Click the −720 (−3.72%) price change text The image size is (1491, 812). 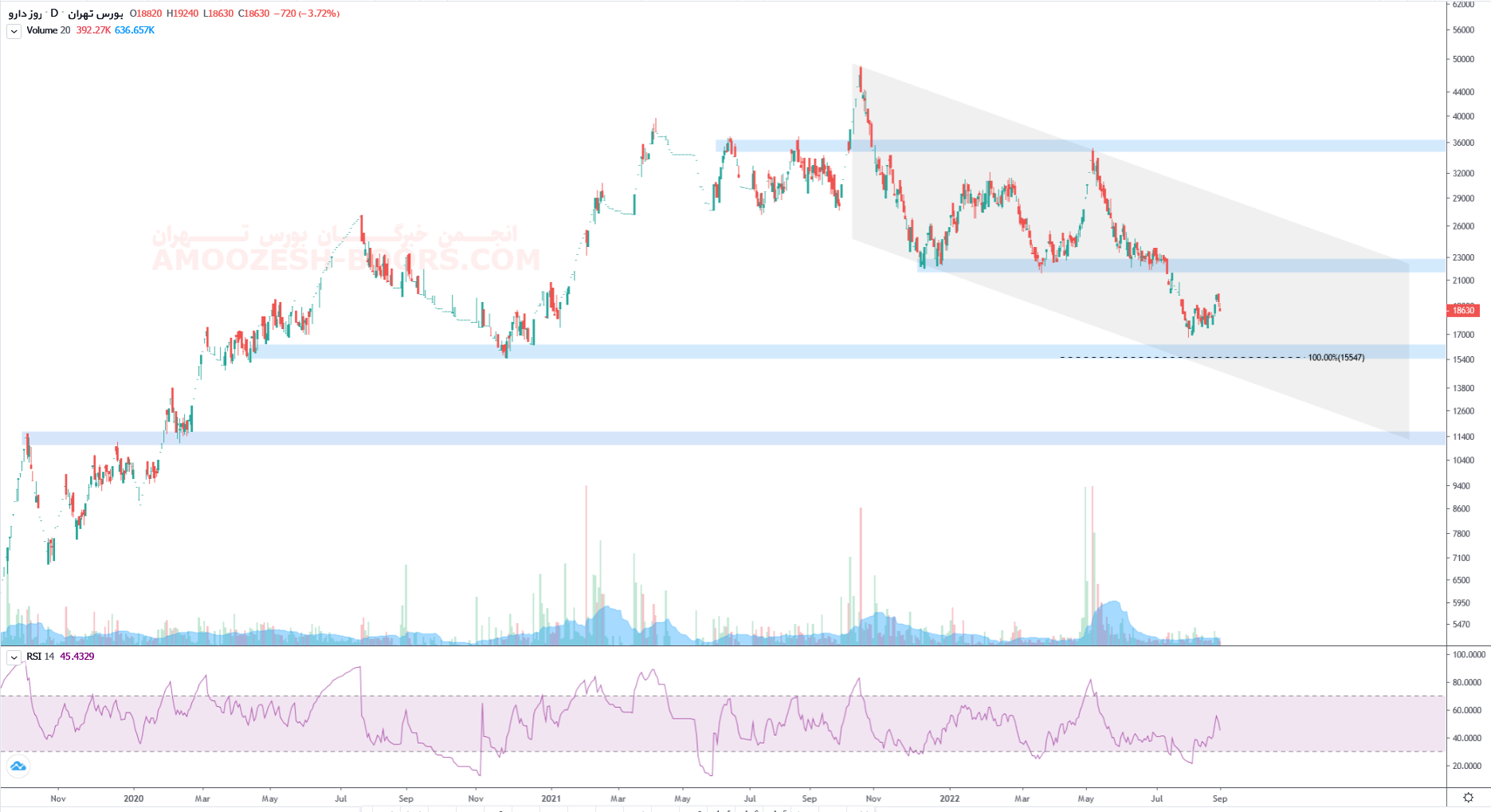tap(306, 14)
